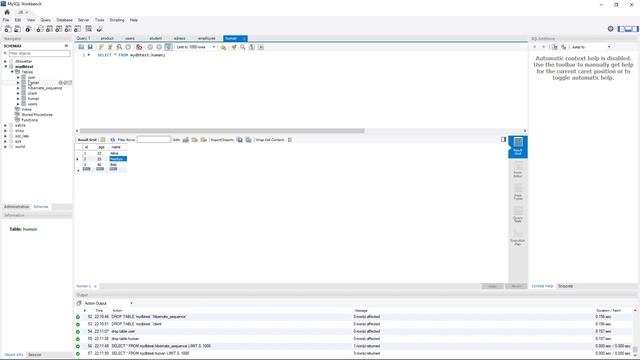This screenshot has height=360, width=640.
Task: Create new view icon in main toolbar
Action: [59, 29]
